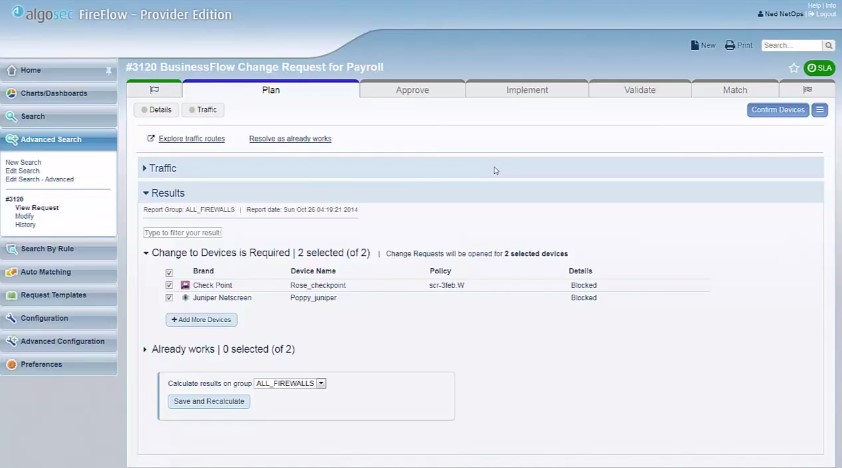
Task: Click Edit Search - Advanced link
Action: click(x=40, y=179)
